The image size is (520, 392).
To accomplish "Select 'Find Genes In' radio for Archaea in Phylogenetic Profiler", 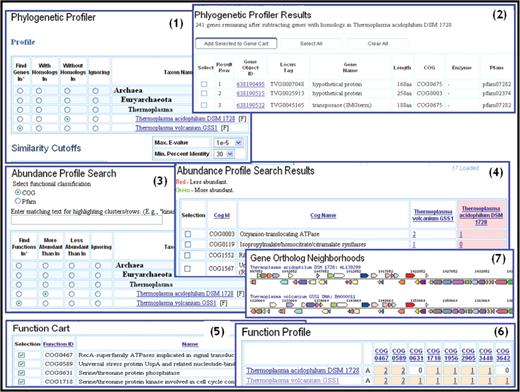I will pos(20,91).
